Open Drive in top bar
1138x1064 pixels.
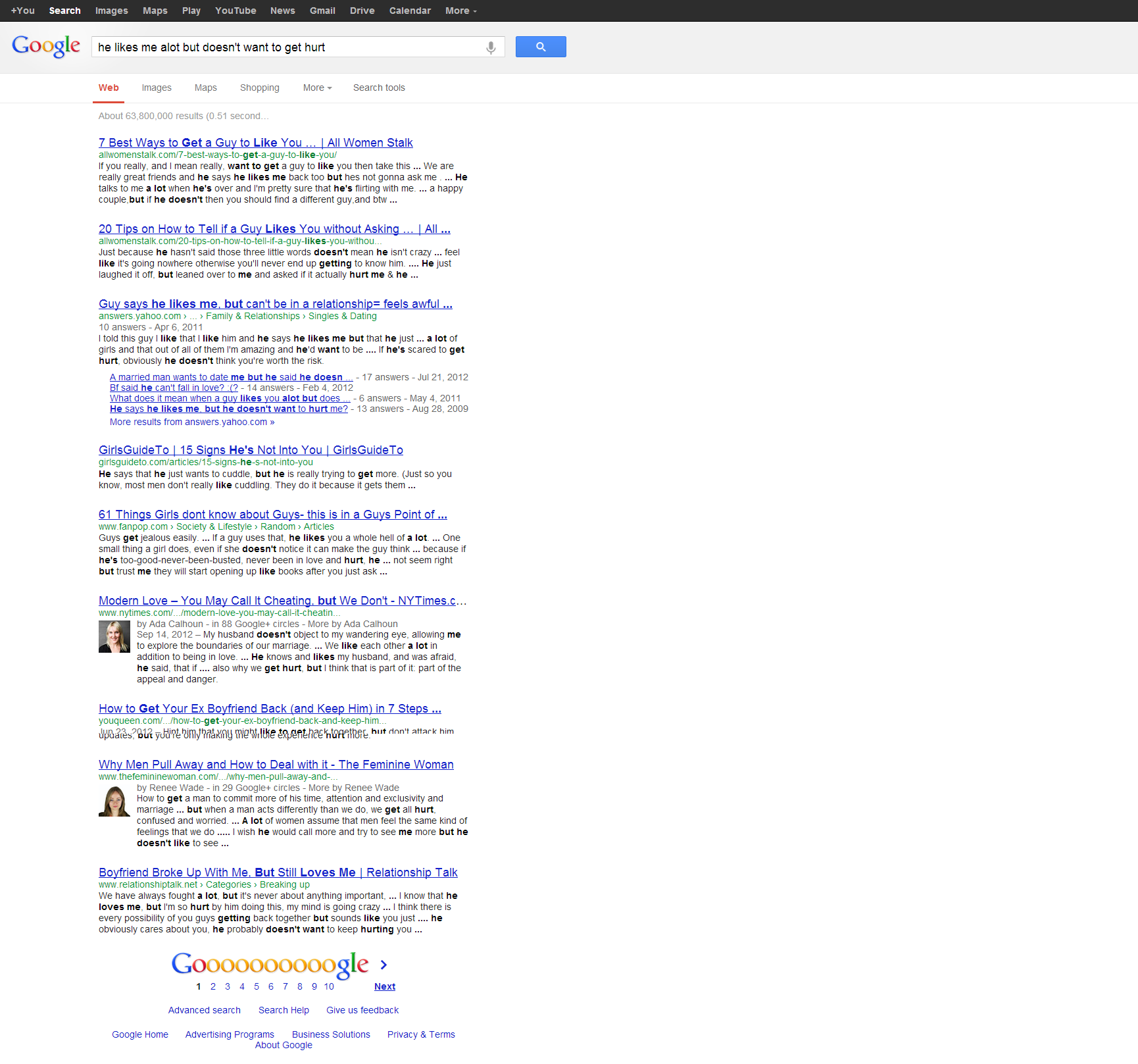click(x=362, y=11)
